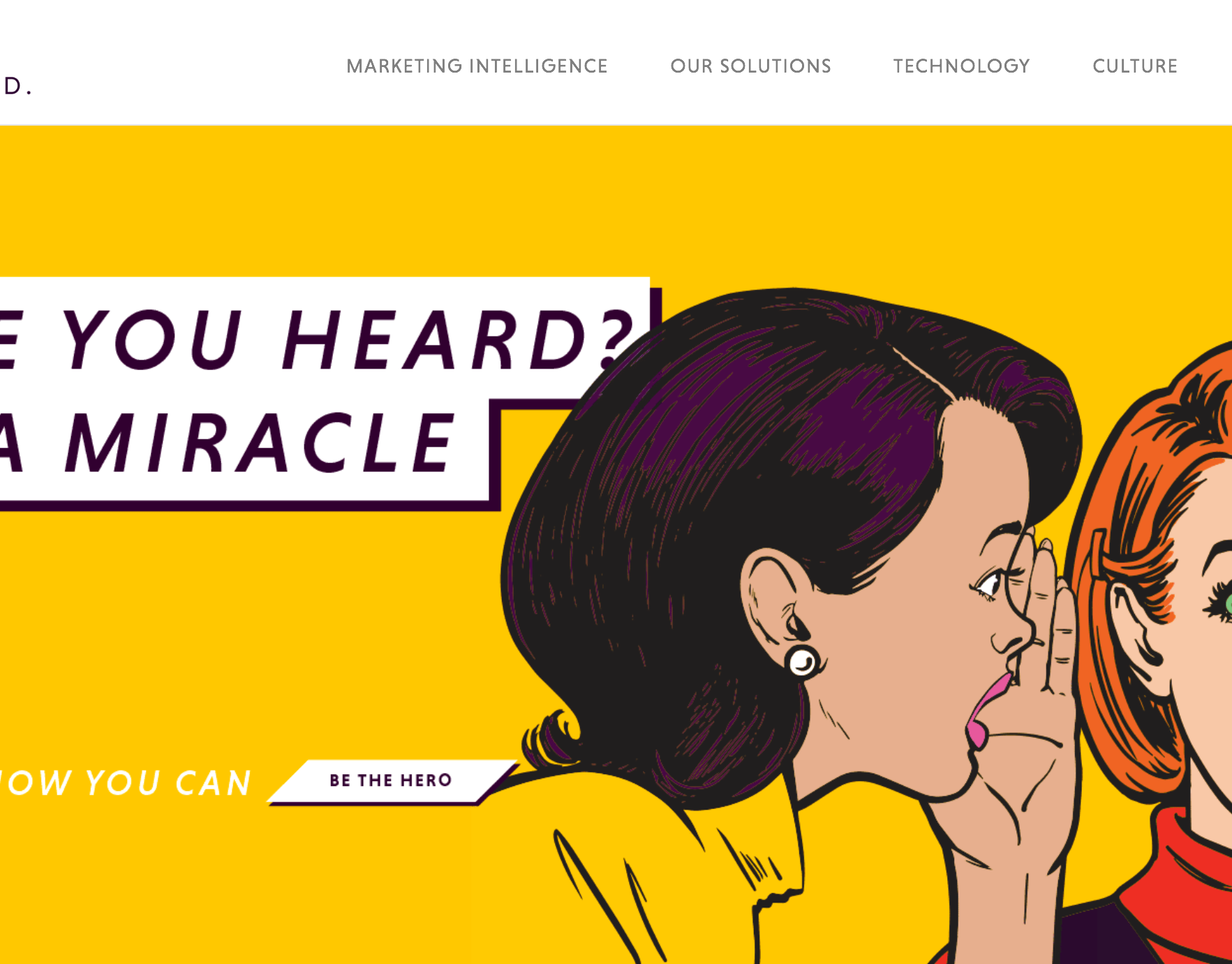Go to Our Solutions page
The width and height of the screenshot is (1232, 964).
point(750,66)
